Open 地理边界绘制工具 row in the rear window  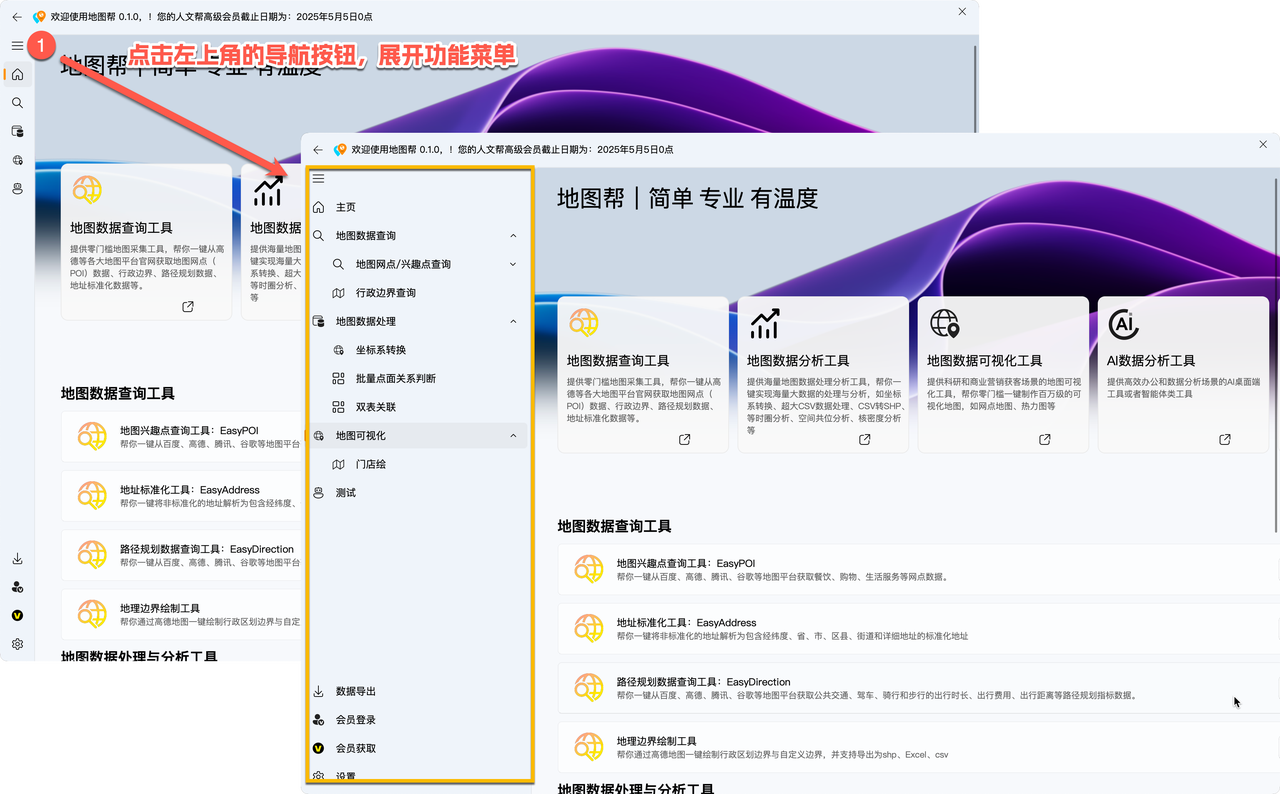[181, 614]
